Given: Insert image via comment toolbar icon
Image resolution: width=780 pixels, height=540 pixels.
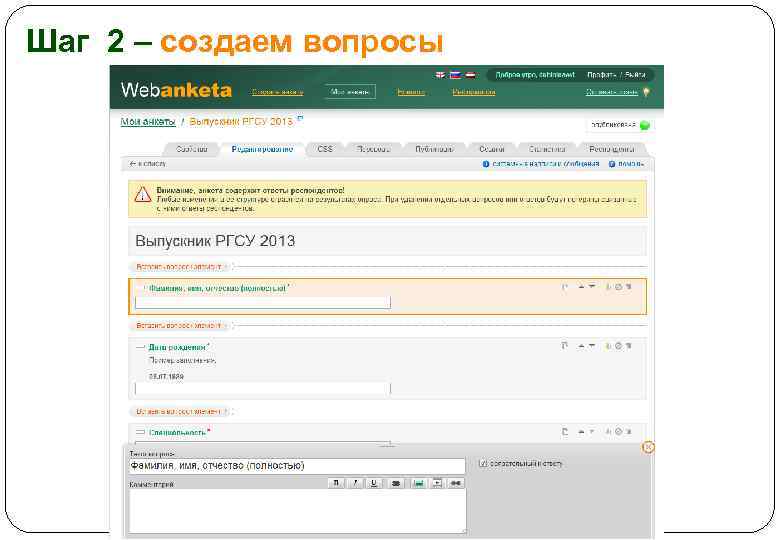Looking at the screenshot, I should [x=419, y=483].
